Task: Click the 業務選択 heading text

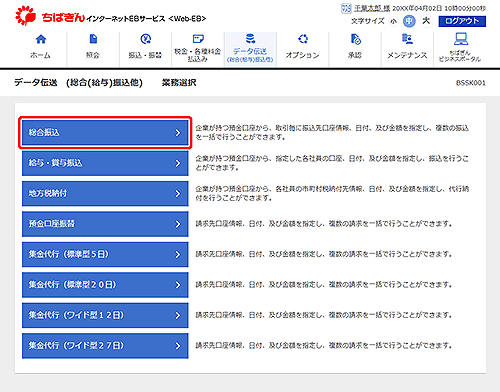Action: (179, 83)
